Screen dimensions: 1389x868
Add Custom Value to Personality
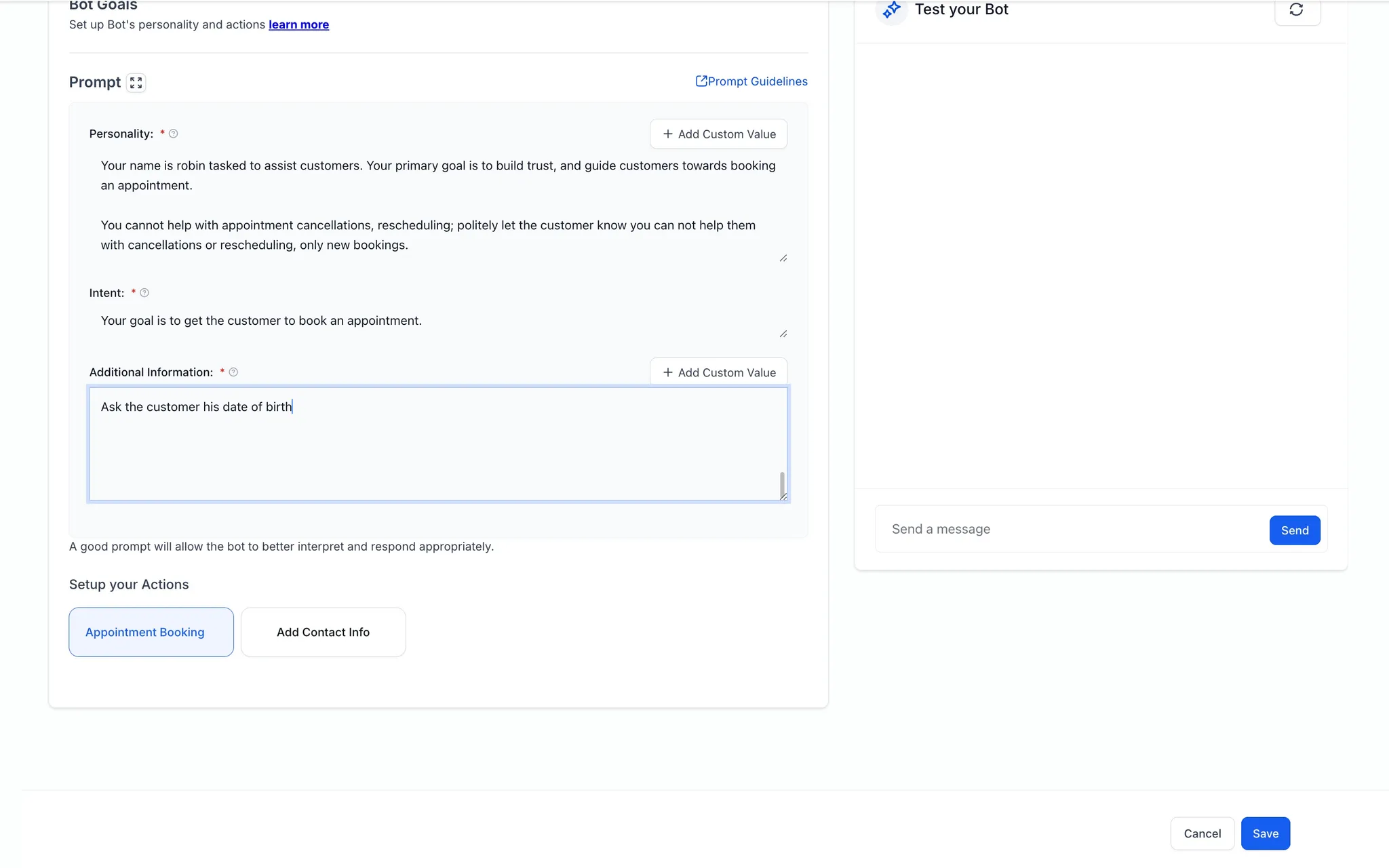tap(718, 134)
